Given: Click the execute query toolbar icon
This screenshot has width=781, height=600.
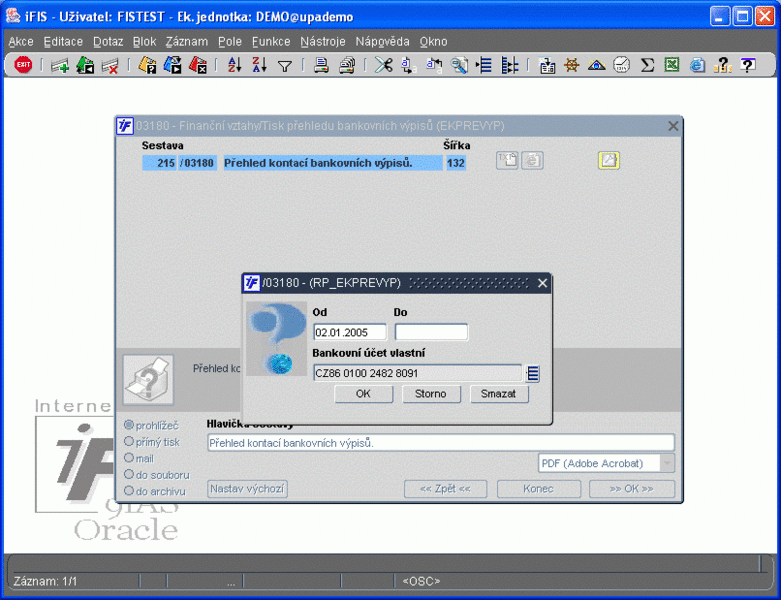Looking at the screenshot, I should [x=172, y=65].
